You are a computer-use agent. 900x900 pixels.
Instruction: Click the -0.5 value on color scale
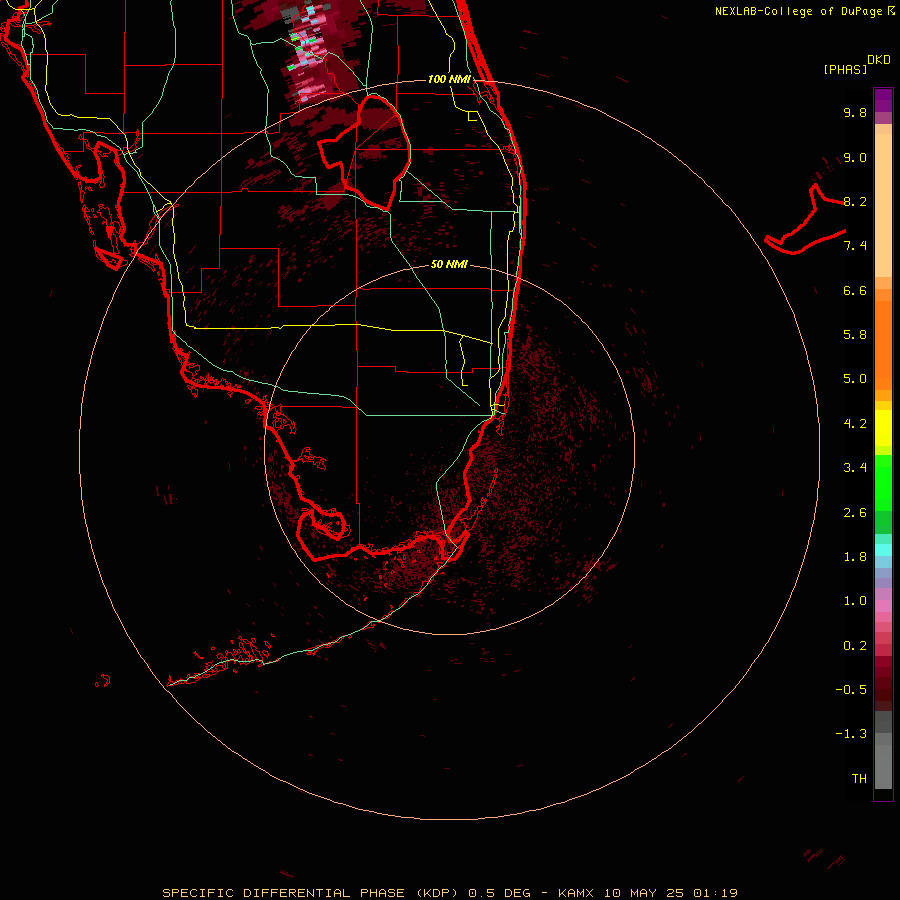point(851,690)
